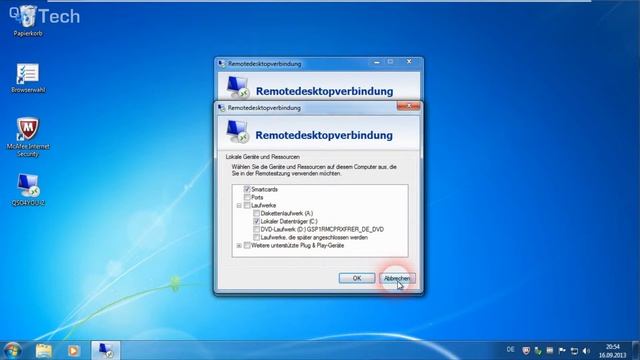Select the 'Ports' tree label

[257, 198]
